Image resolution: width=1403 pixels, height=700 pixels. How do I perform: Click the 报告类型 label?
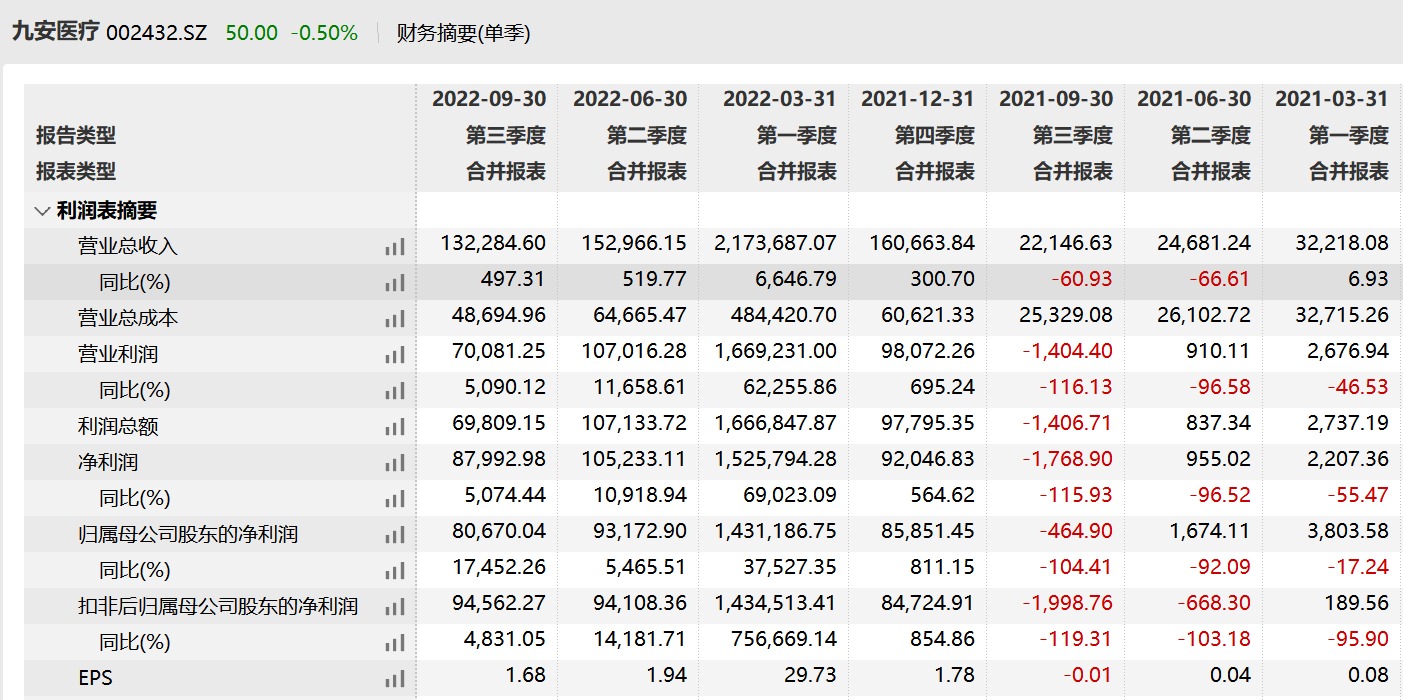(76, 135)
